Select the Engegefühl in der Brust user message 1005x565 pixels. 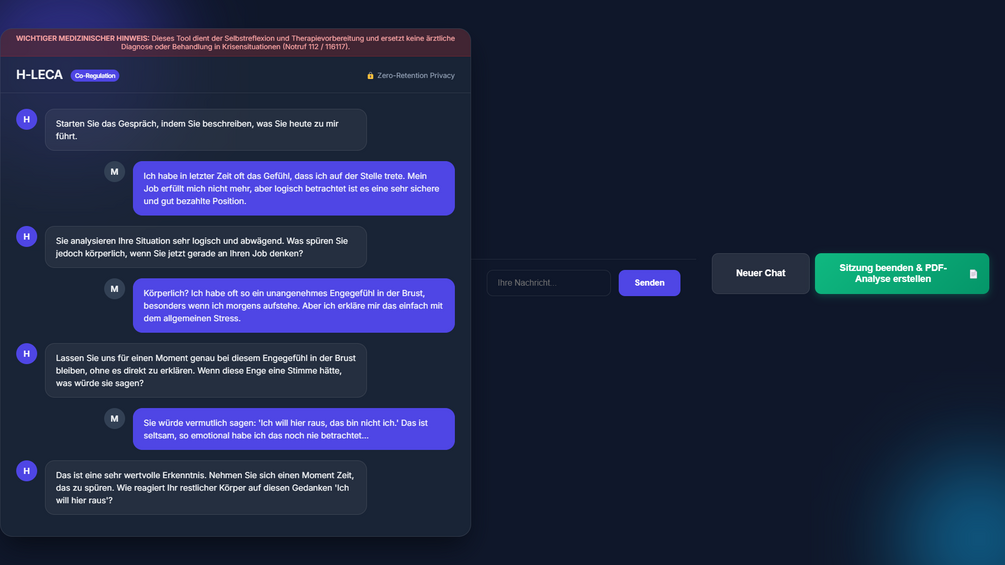(x=294, y=306)
